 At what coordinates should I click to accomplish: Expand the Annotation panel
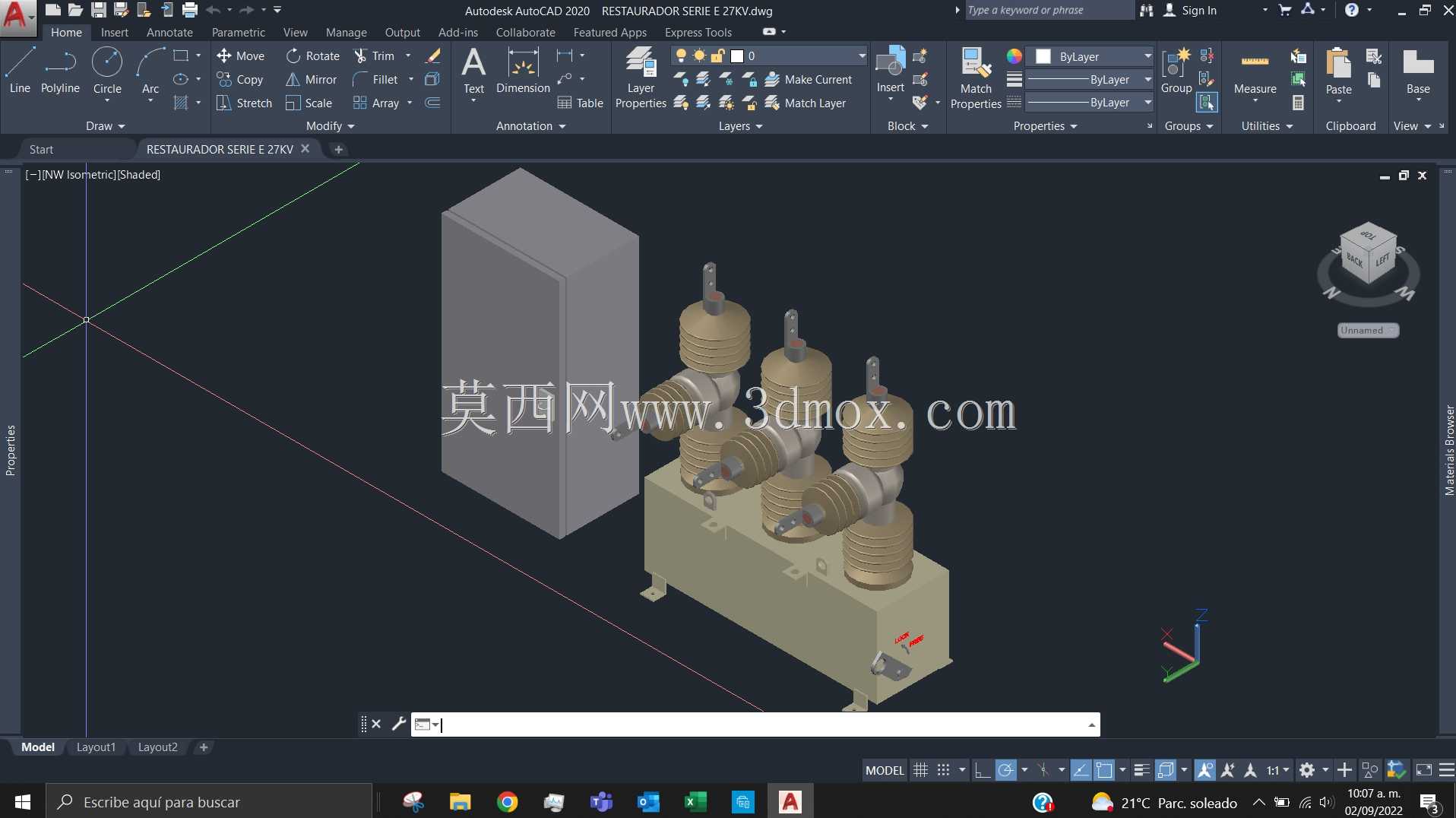(x=531, y=125)
